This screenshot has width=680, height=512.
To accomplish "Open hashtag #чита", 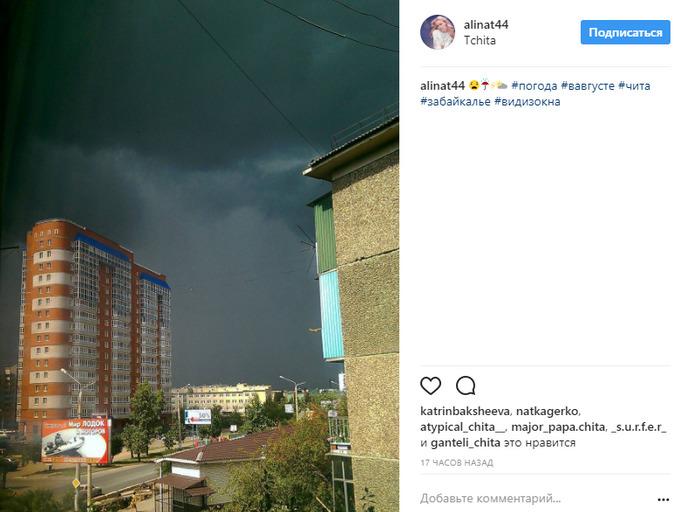I will tap(634, 85).
